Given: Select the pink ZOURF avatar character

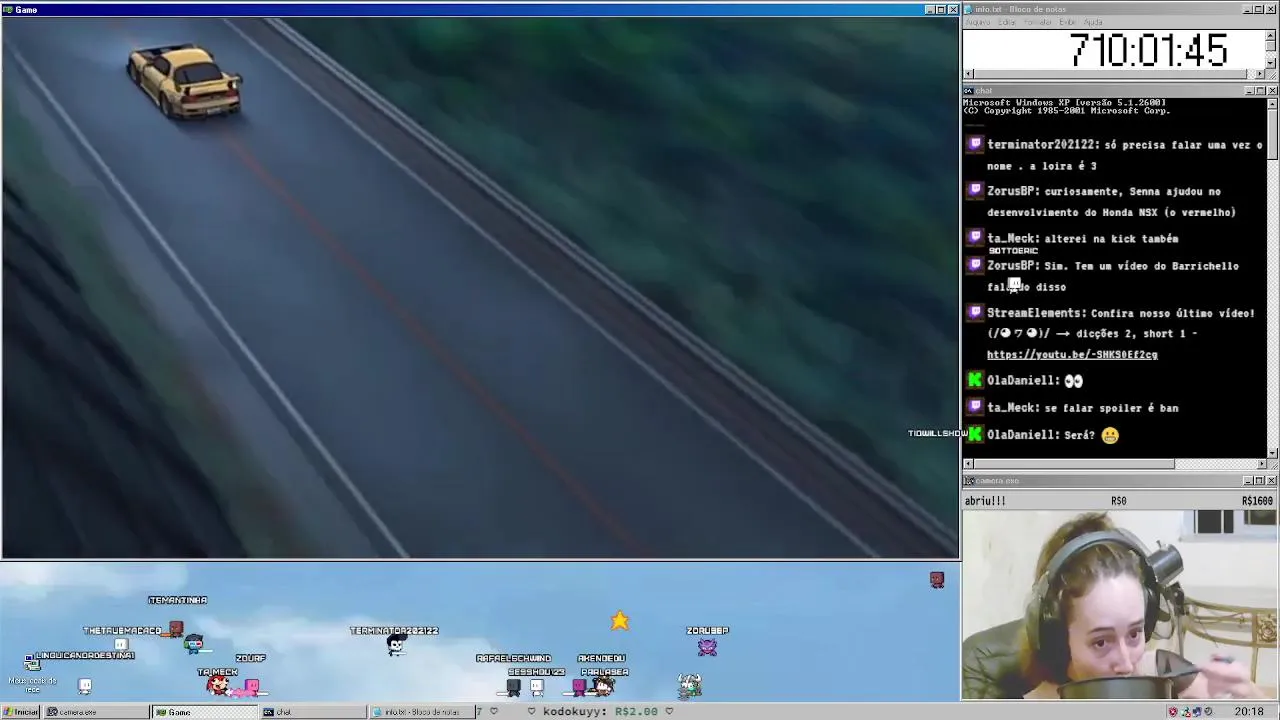Looking at the screenshot, I should [x=250, y=686].
